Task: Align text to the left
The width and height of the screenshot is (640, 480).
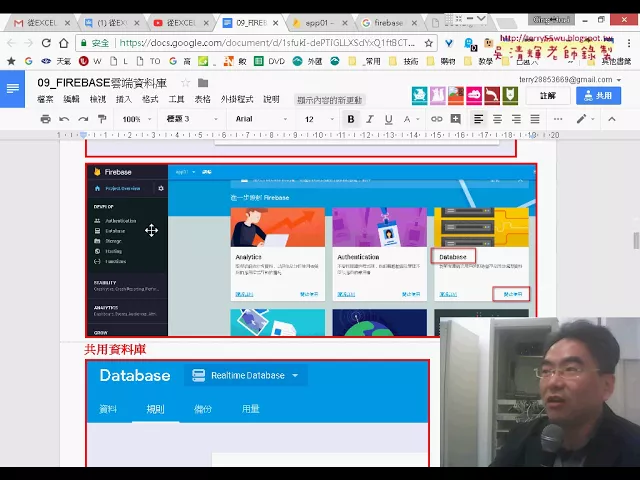Action: click(478, 119)
